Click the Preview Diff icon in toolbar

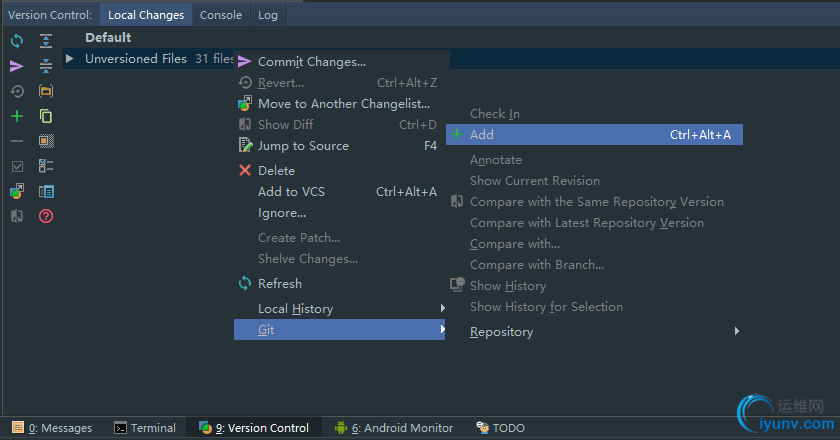(46, 191)
